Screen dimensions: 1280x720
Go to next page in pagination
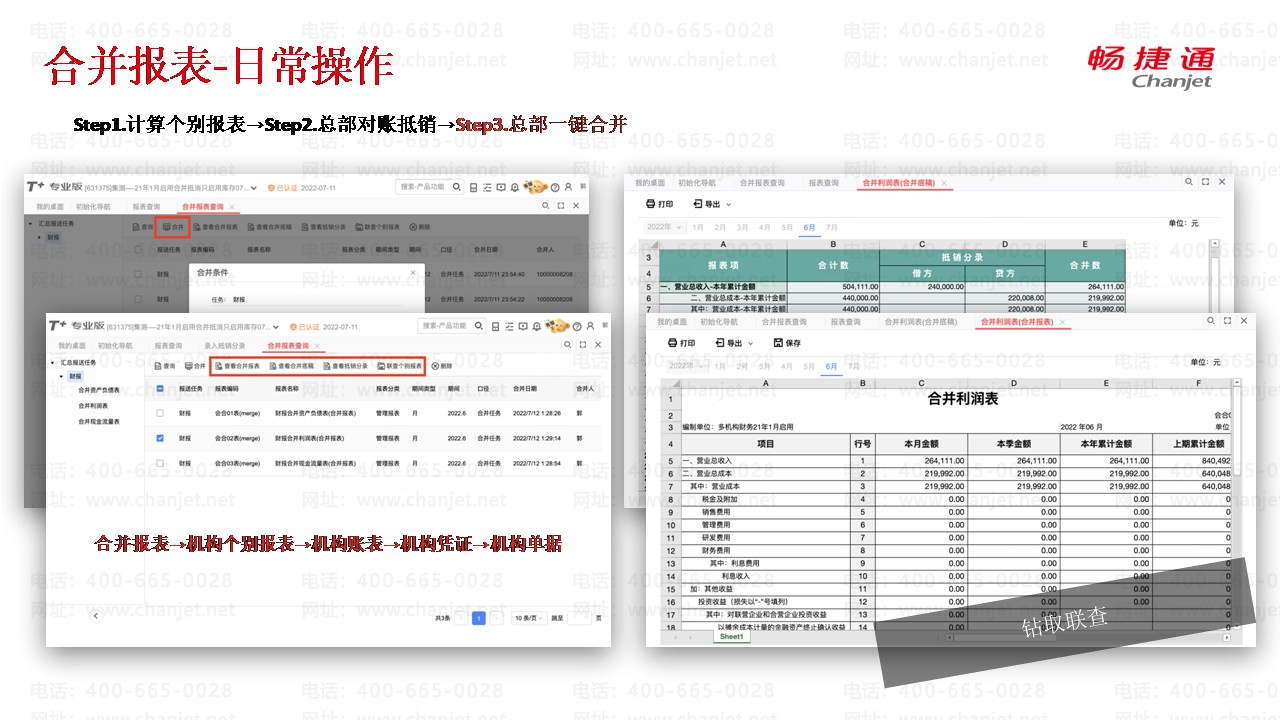click(x=497, y=618)
